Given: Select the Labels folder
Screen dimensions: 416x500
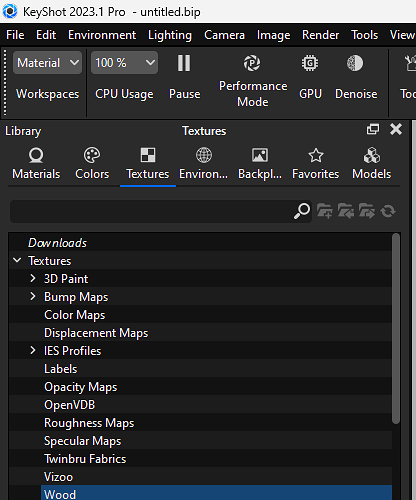Looking at the screenshot, I should (61, 369).
